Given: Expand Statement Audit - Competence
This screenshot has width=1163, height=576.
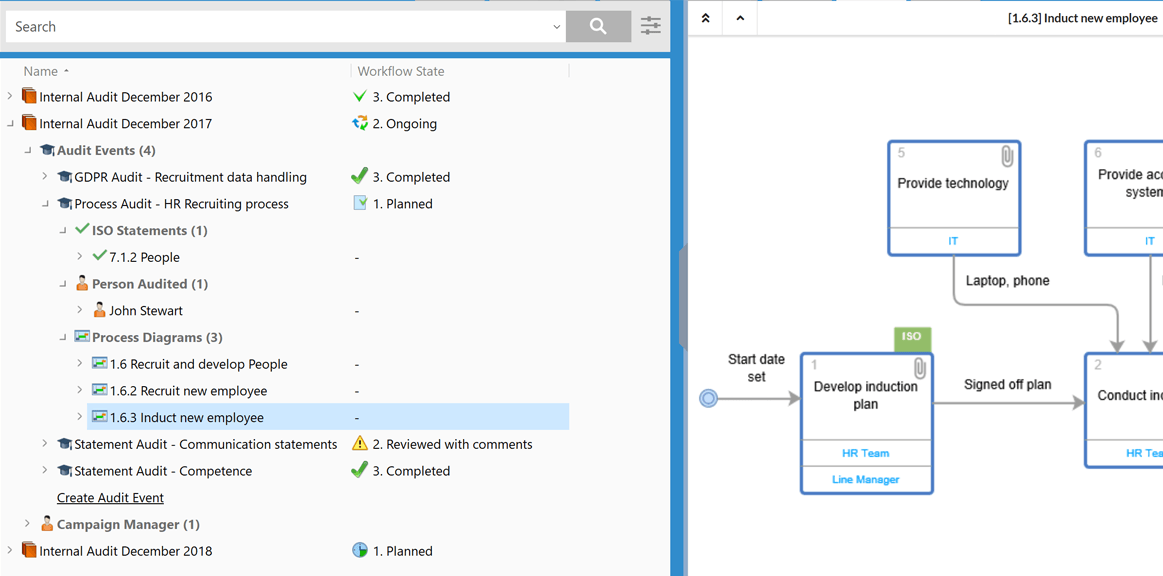Looking at the screenshot, I should (45, 471).
